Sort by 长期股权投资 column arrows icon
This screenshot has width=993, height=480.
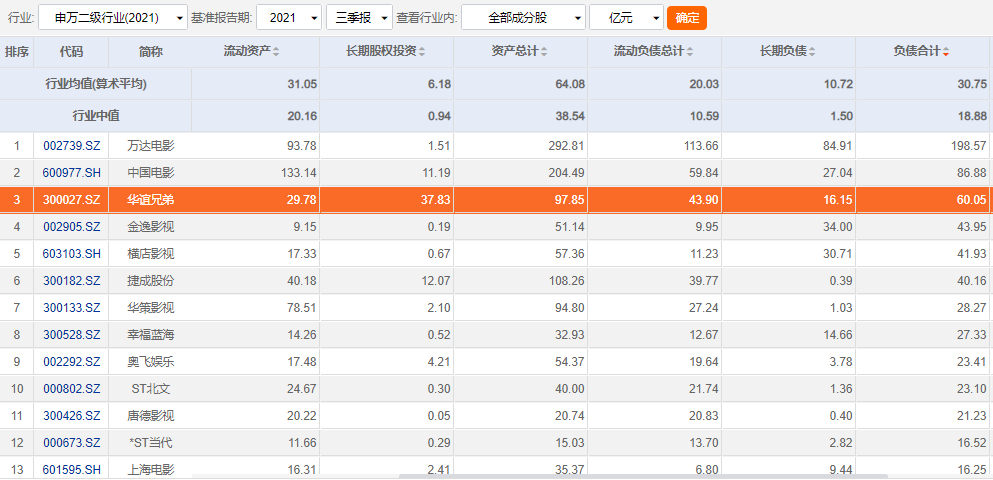click(x=422, y=53)
